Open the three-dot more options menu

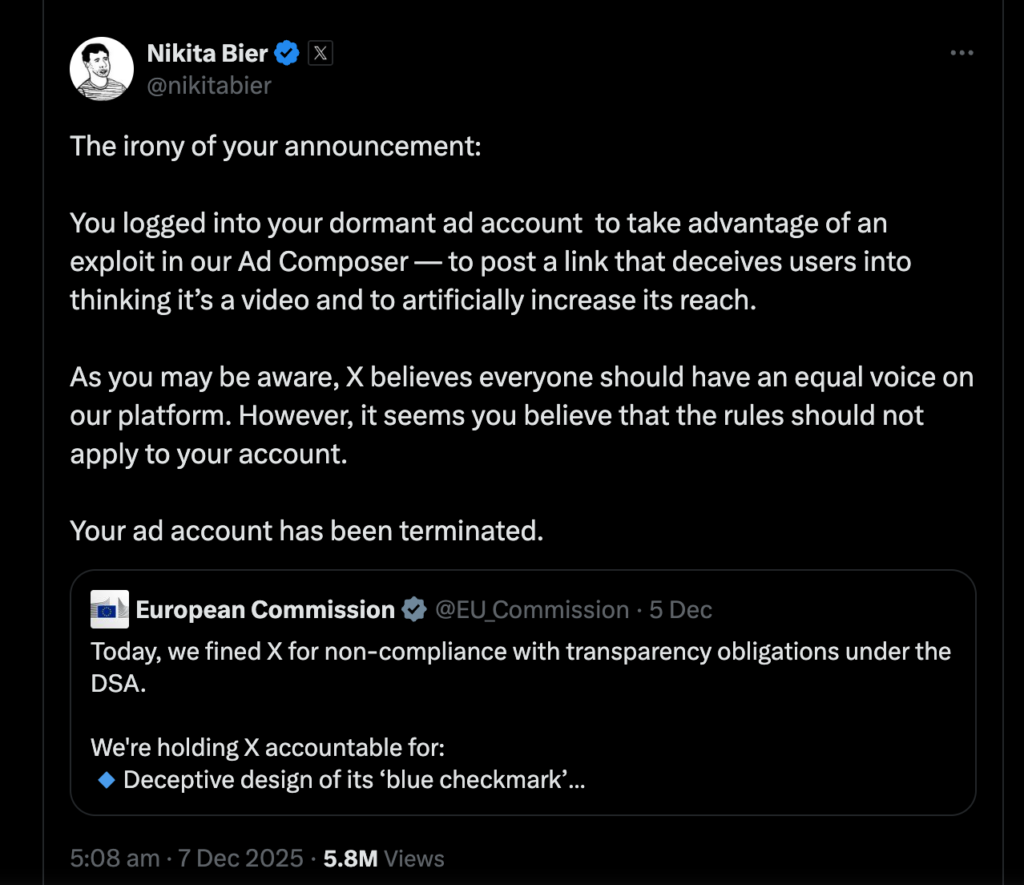[x=961, y=54]
